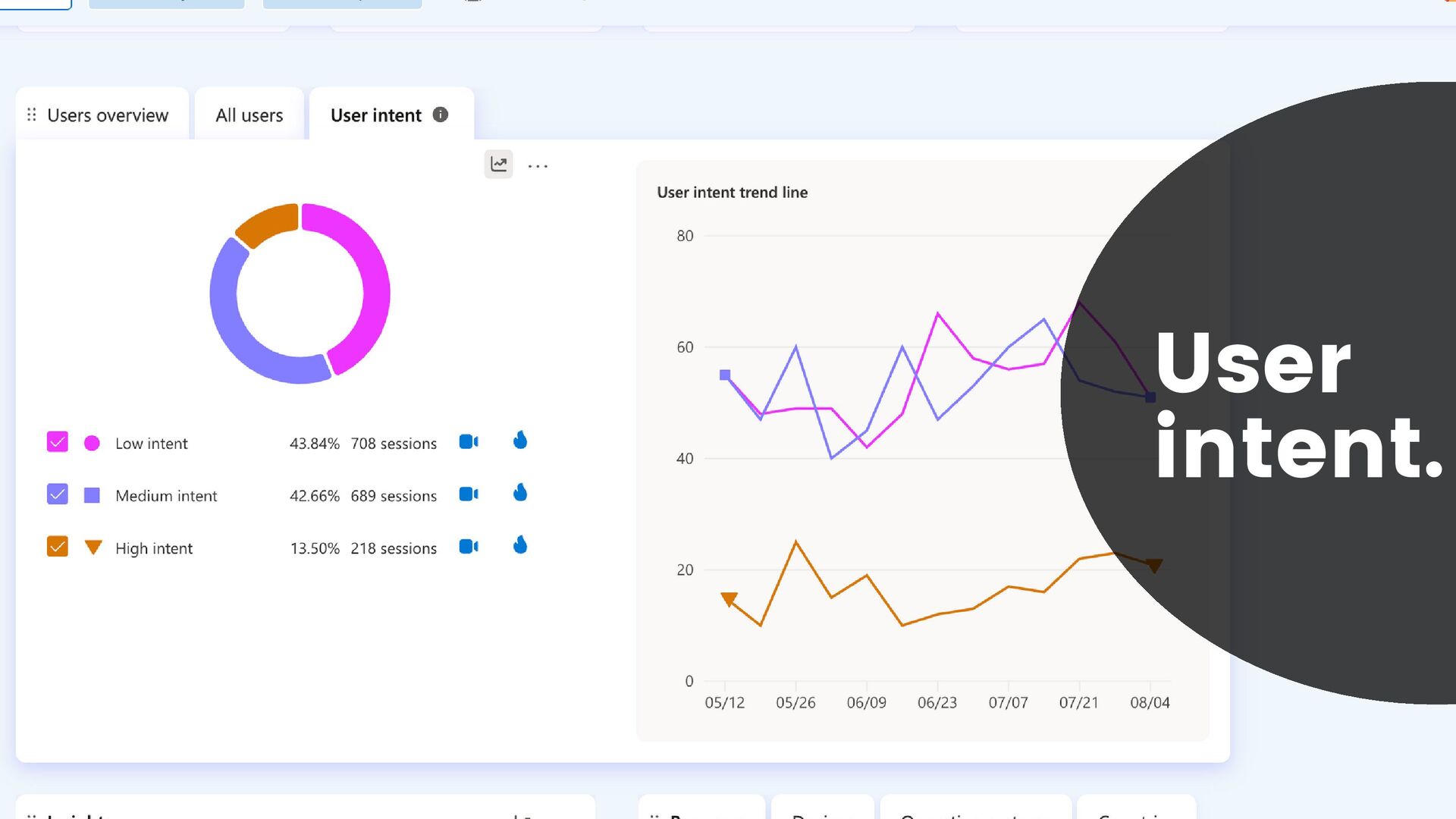Click the pink Low intent legend dot
The image size is (1456, 819).
tap(92, 443)
